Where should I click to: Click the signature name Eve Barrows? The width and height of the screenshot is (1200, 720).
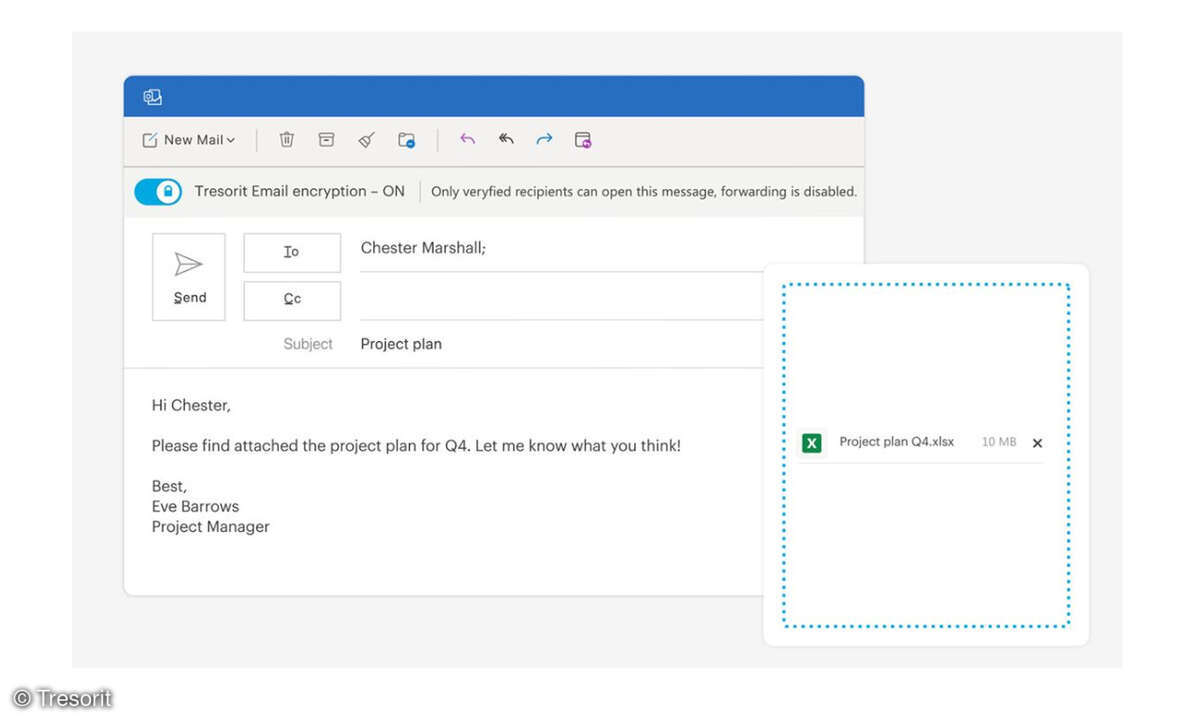click(x=195, y=506)
